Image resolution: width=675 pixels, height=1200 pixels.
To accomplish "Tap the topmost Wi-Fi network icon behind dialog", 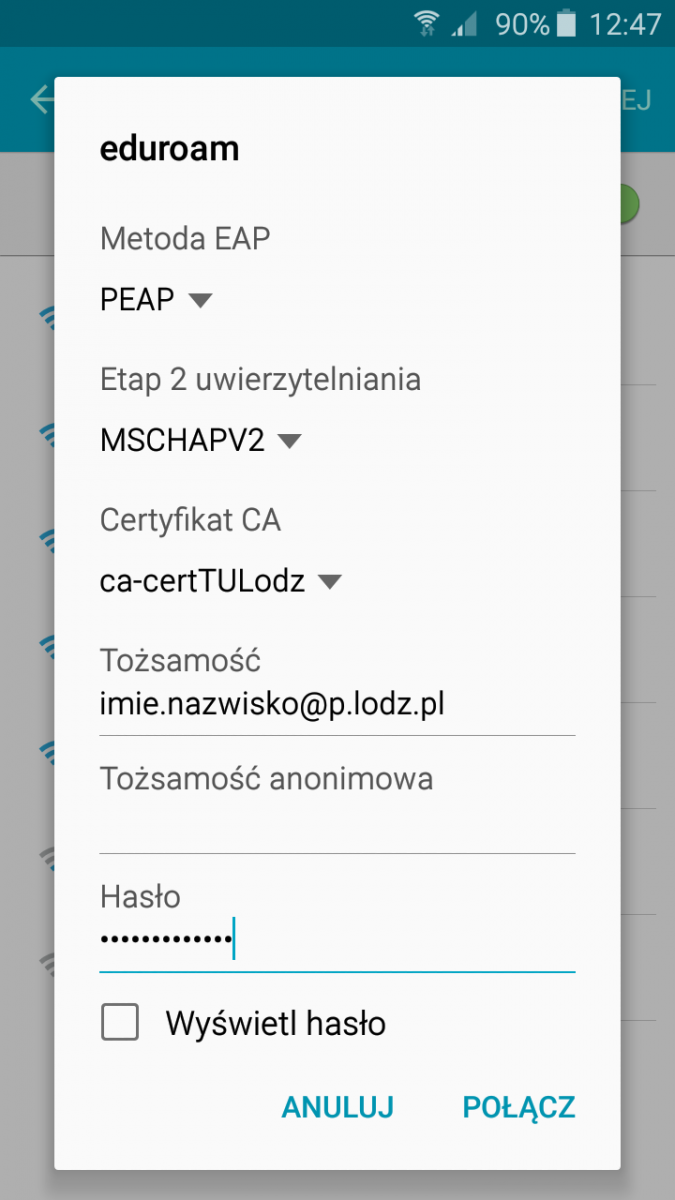I will (46, 318).
